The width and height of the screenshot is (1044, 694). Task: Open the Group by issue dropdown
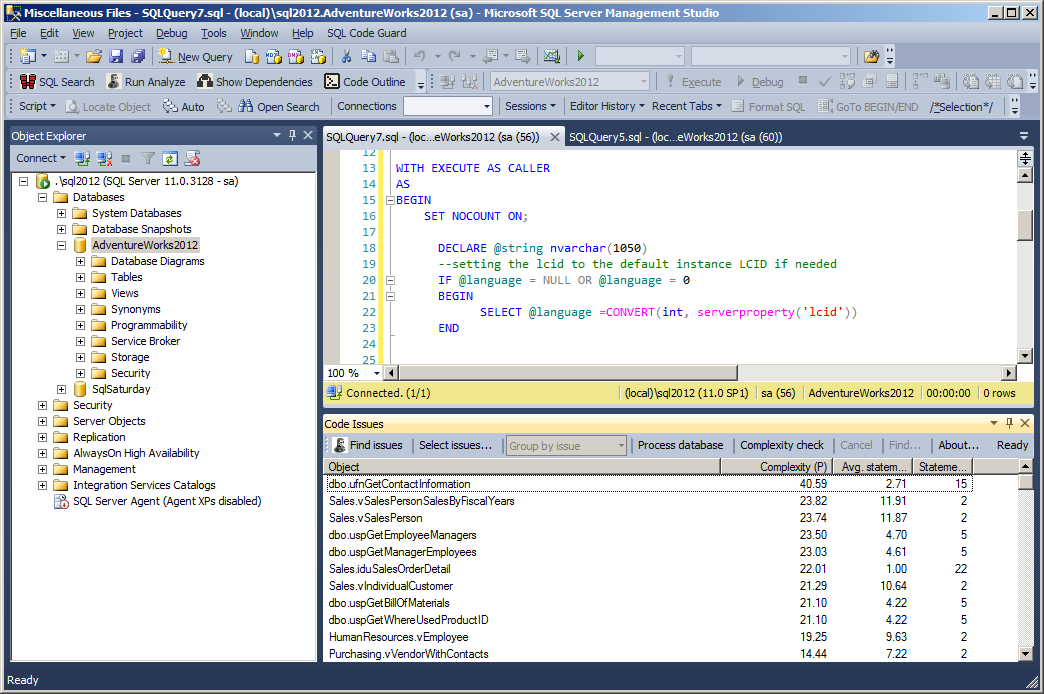620,446
